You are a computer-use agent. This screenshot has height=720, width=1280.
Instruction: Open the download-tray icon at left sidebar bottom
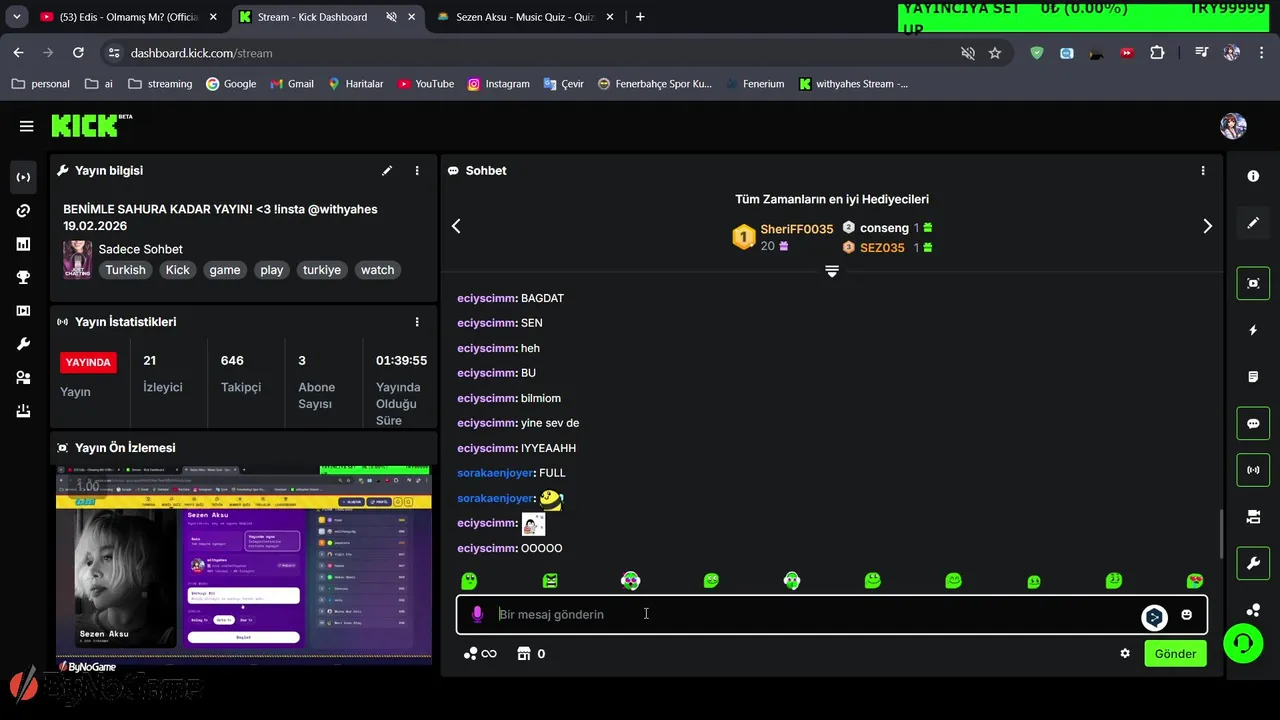tap(23, 411)
